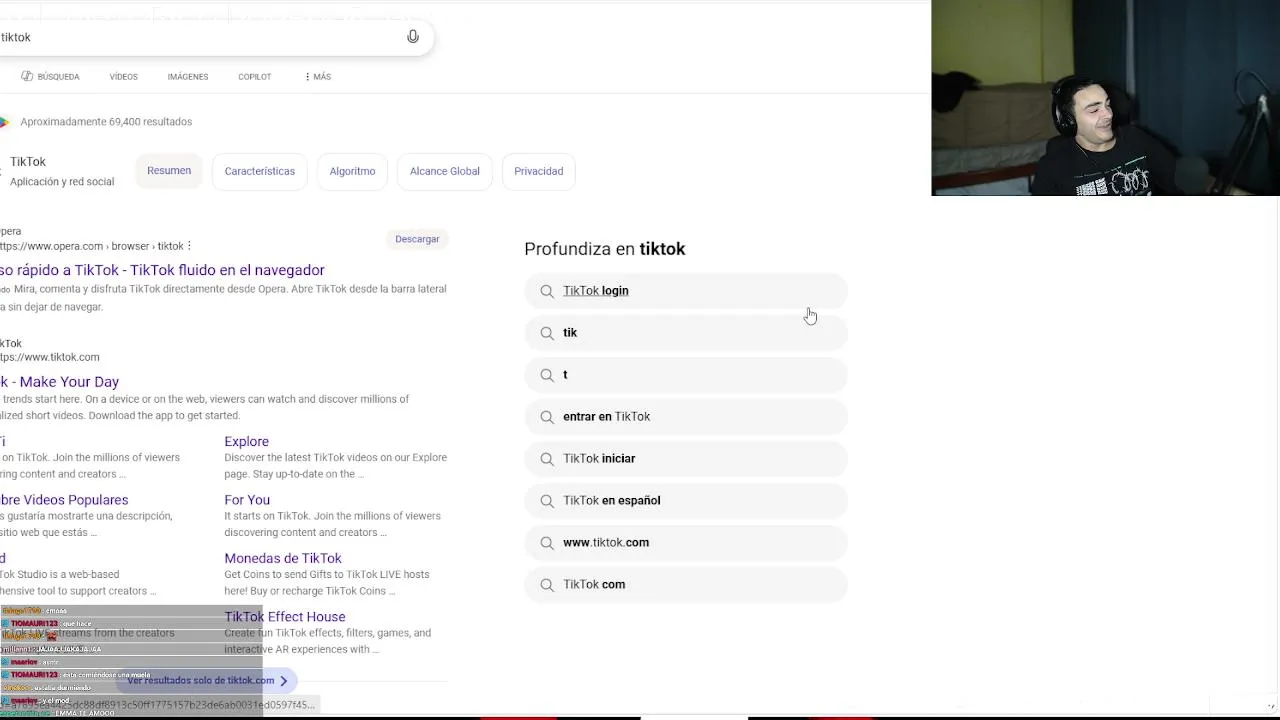This screenshot has height=720, width=1280.
Task: Switch to the Videos tab
Action: coord(124,76)
